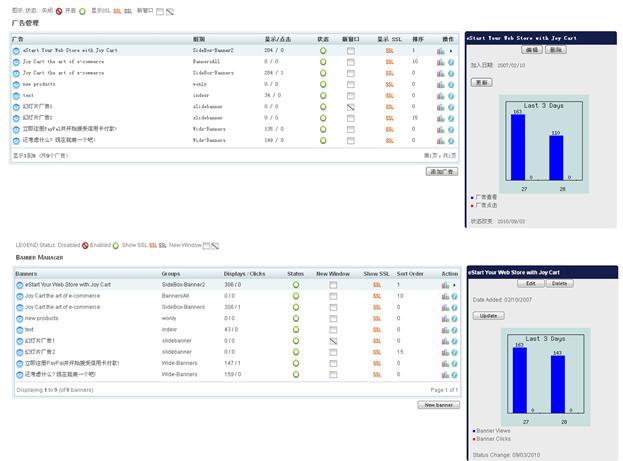The width and height of the screenshot is (623, 461).
Task: Click 'Page 1 of 1' text
Action: click(x=444, y=390)
